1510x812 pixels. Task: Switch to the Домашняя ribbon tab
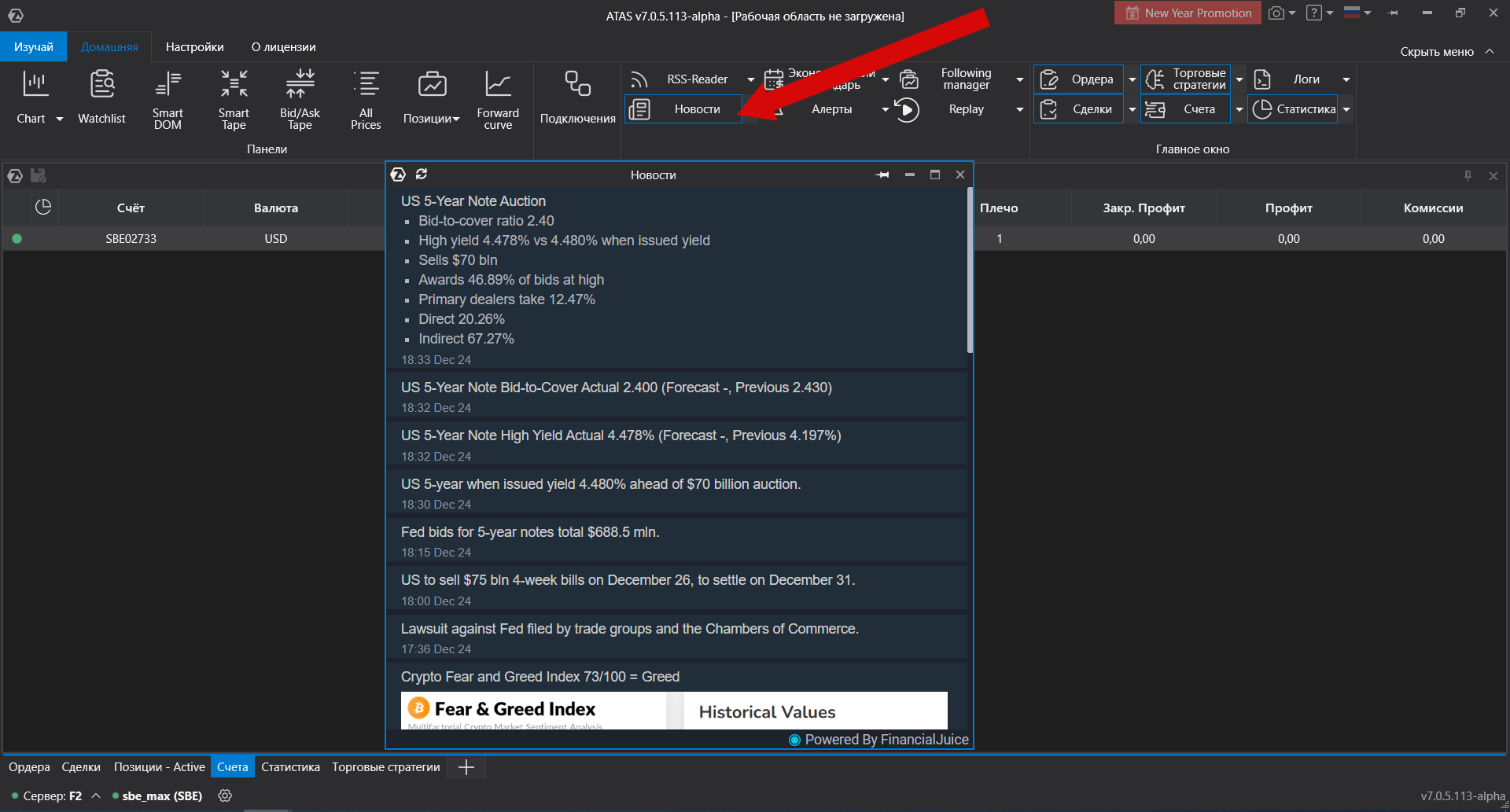tap(109, 47)
